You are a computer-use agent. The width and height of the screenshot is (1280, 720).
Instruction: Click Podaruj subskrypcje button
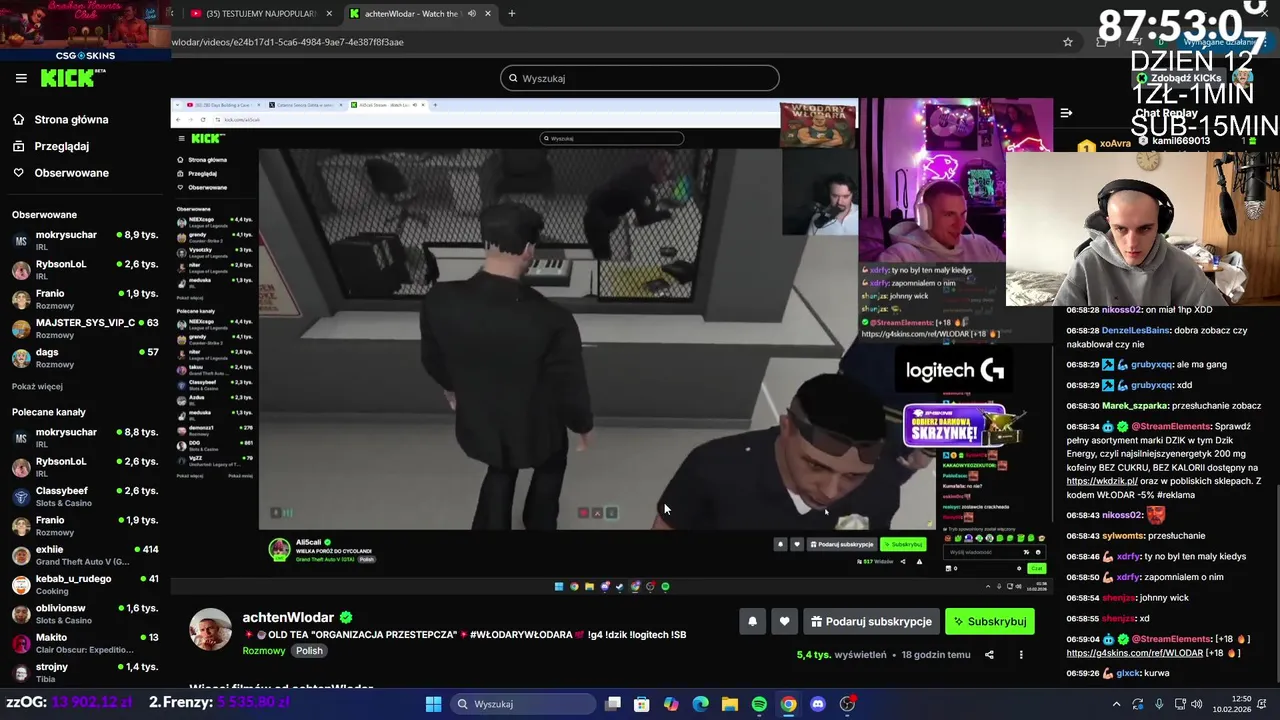click(871, 621)
